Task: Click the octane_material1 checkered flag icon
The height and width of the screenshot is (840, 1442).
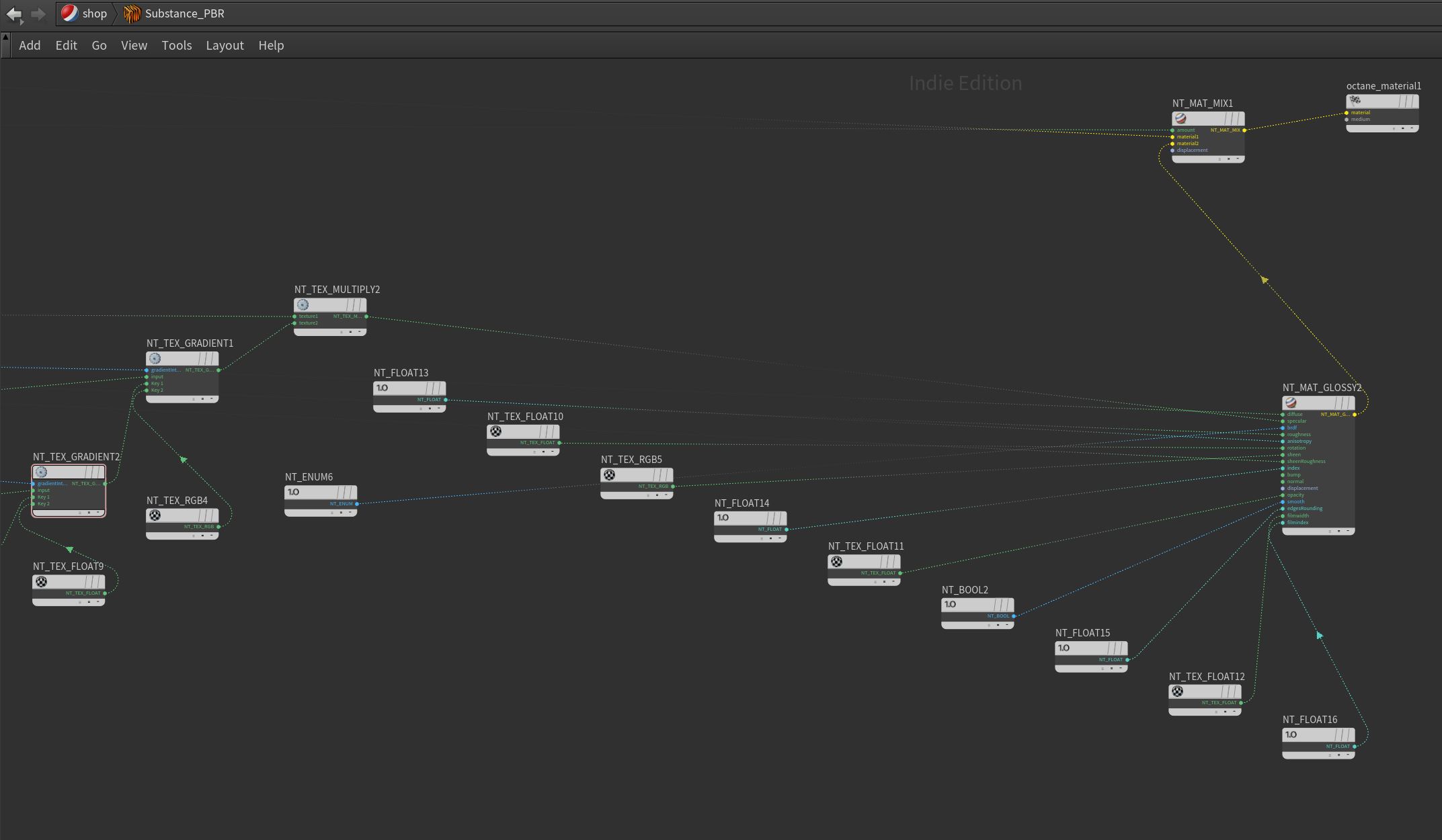Action: [x=1355, y=101]
